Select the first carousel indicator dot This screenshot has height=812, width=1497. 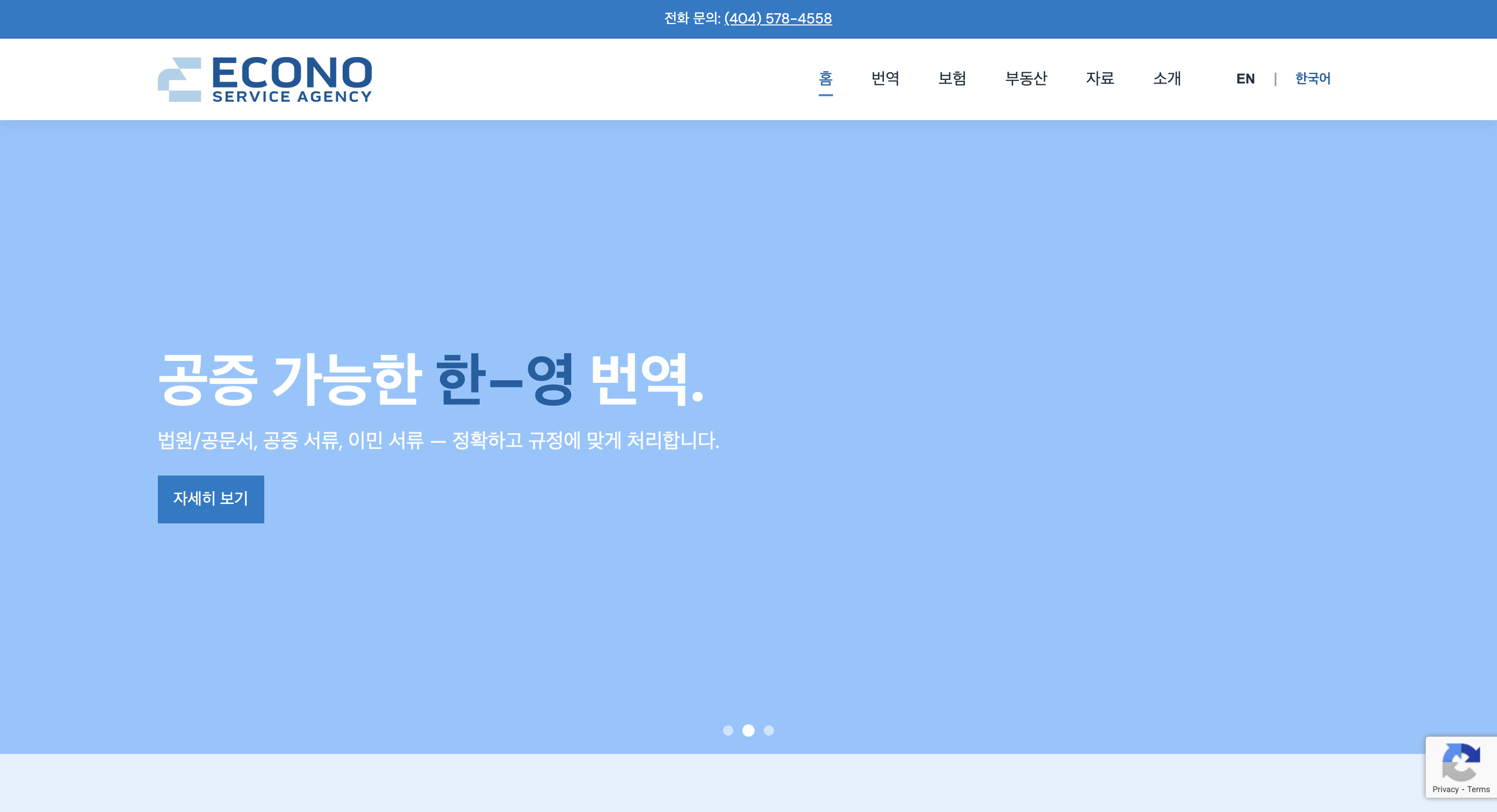click(x=728, y=730)
